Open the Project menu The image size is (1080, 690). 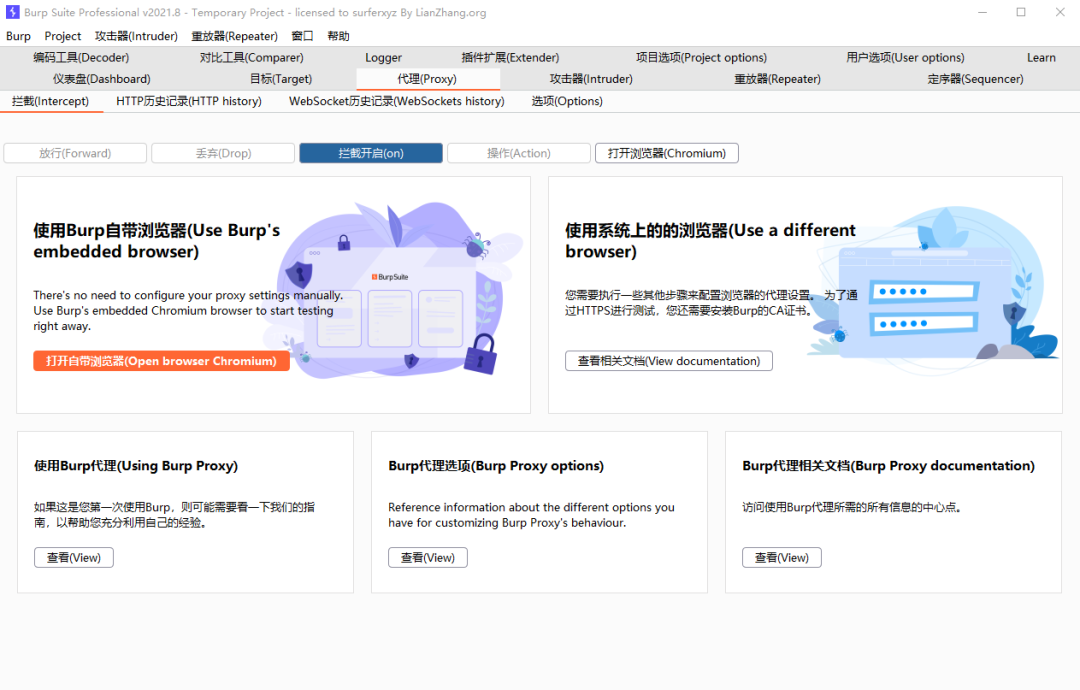coord(63,36)
